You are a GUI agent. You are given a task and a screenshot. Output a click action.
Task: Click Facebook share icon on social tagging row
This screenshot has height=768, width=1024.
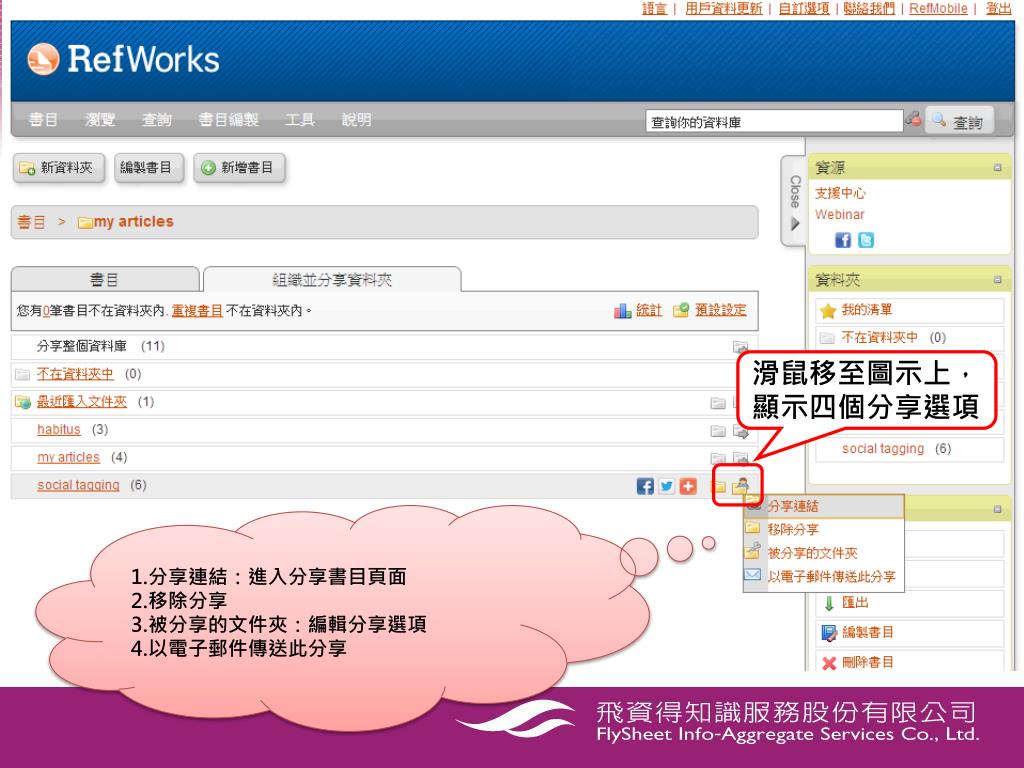[645, 487]
